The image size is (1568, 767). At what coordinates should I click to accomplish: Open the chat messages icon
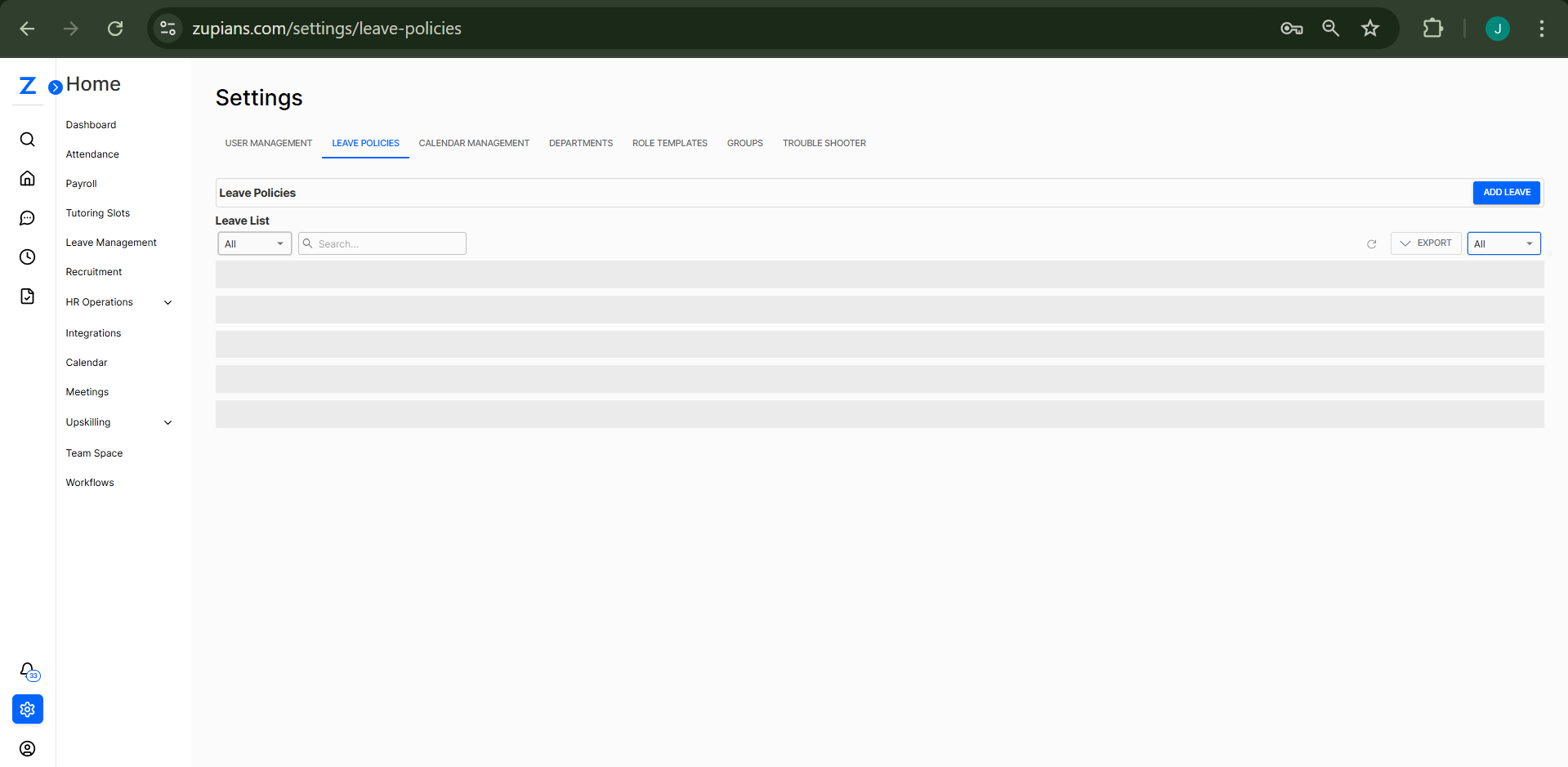pyautogui.click(x=27, y=217)
